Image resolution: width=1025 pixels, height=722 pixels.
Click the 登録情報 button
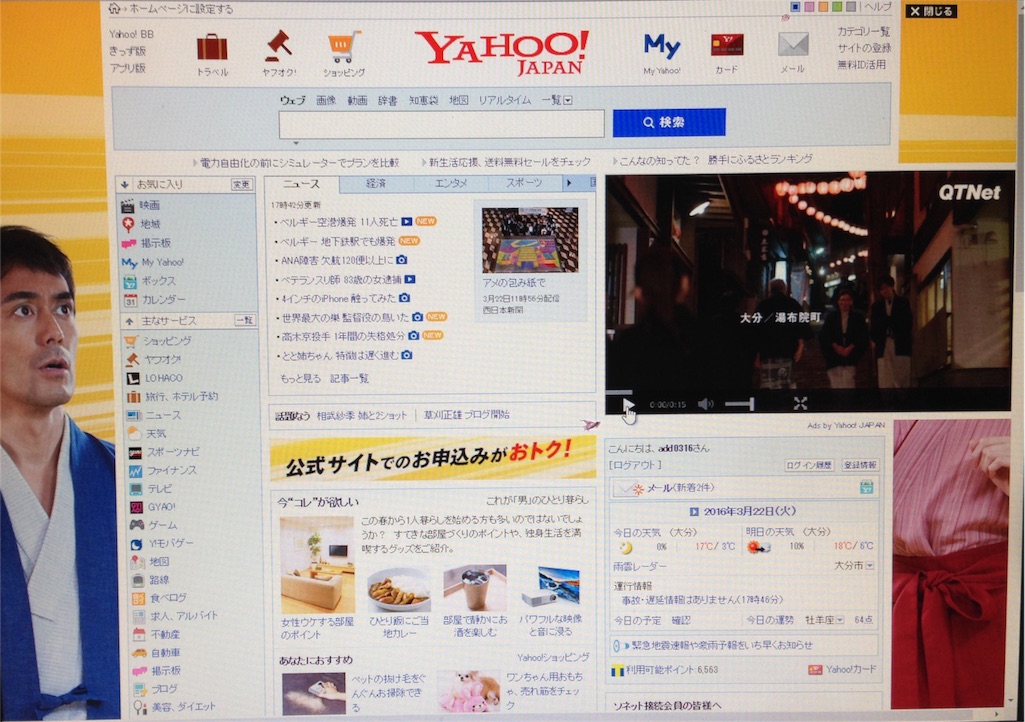pyautogui.click(x=860, y=465)
